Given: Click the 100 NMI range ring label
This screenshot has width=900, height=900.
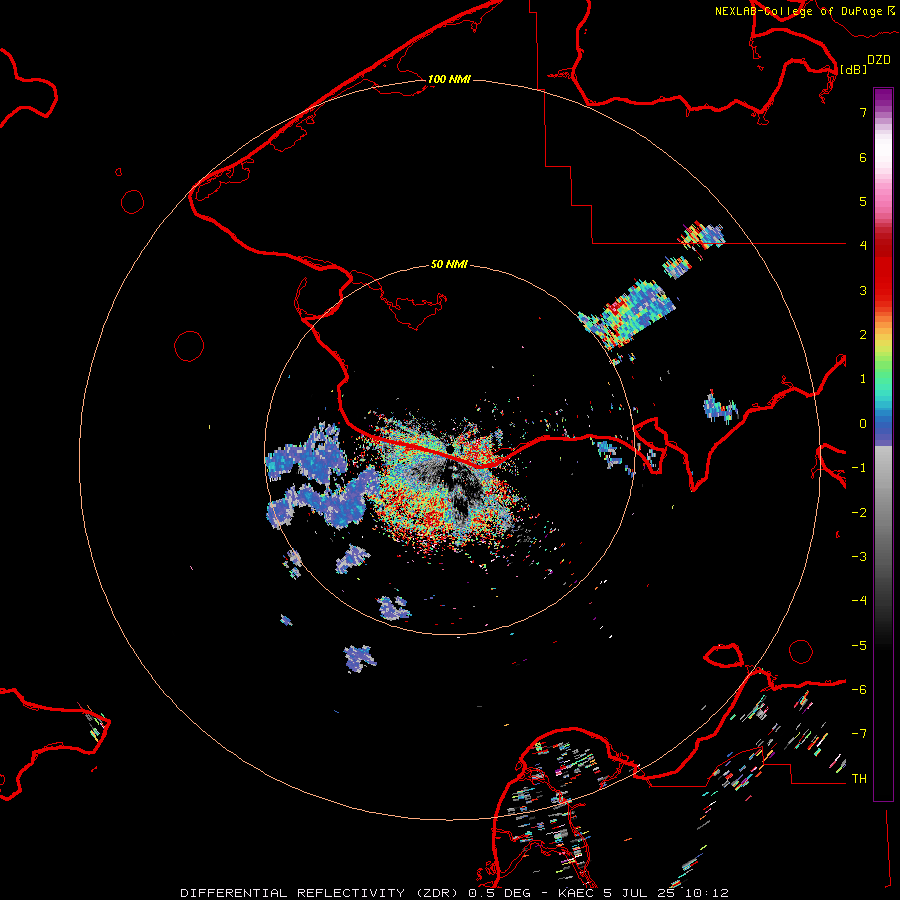Looking at the screenshot, I should click(449, 79).
